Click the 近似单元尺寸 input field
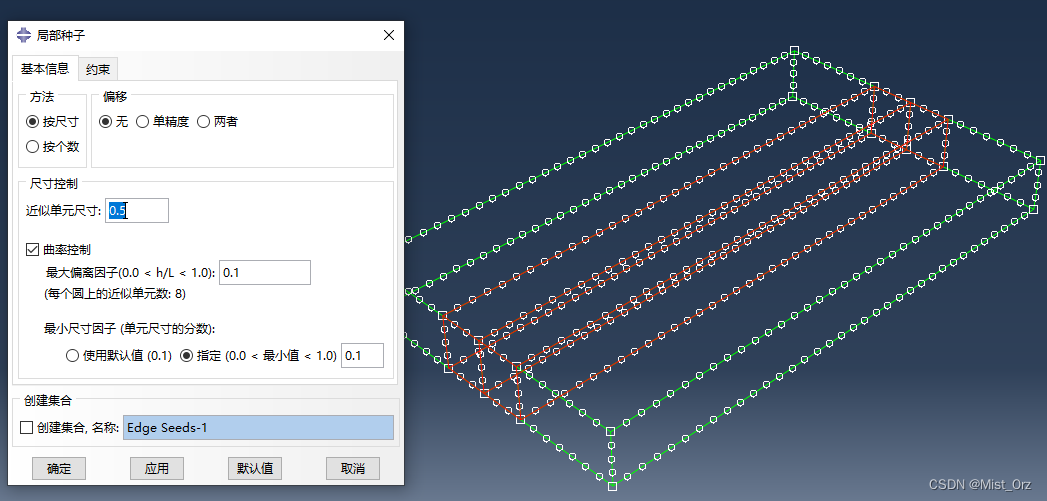Image resolution: width=1047 pixels, height=501 pixels. [137, 210]
